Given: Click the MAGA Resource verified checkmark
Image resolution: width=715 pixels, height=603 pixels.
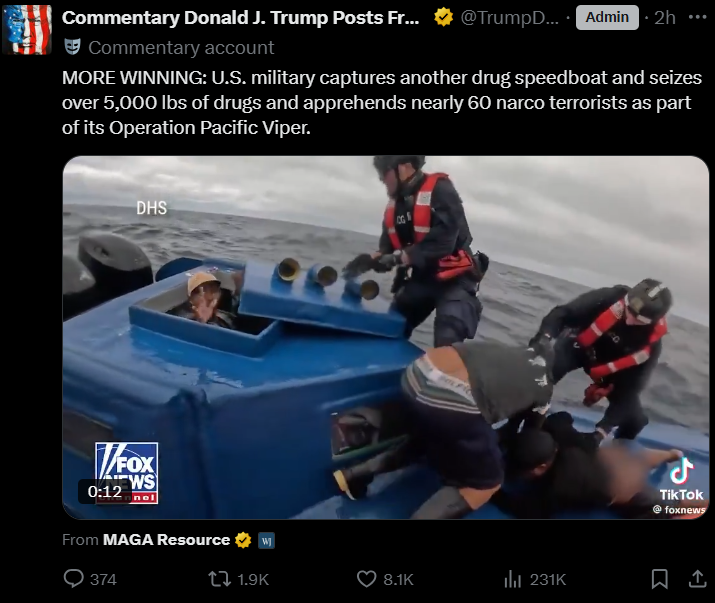Looking at the screenshot, I should [243, 540].
